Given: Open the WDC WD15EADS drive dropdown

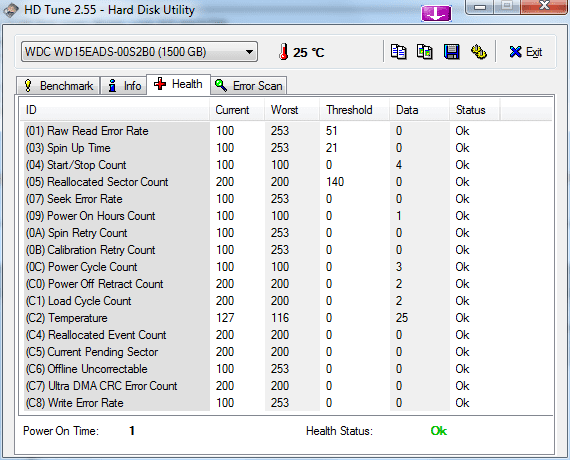Looking at the screenshot, I should click(x=140, y=52).
